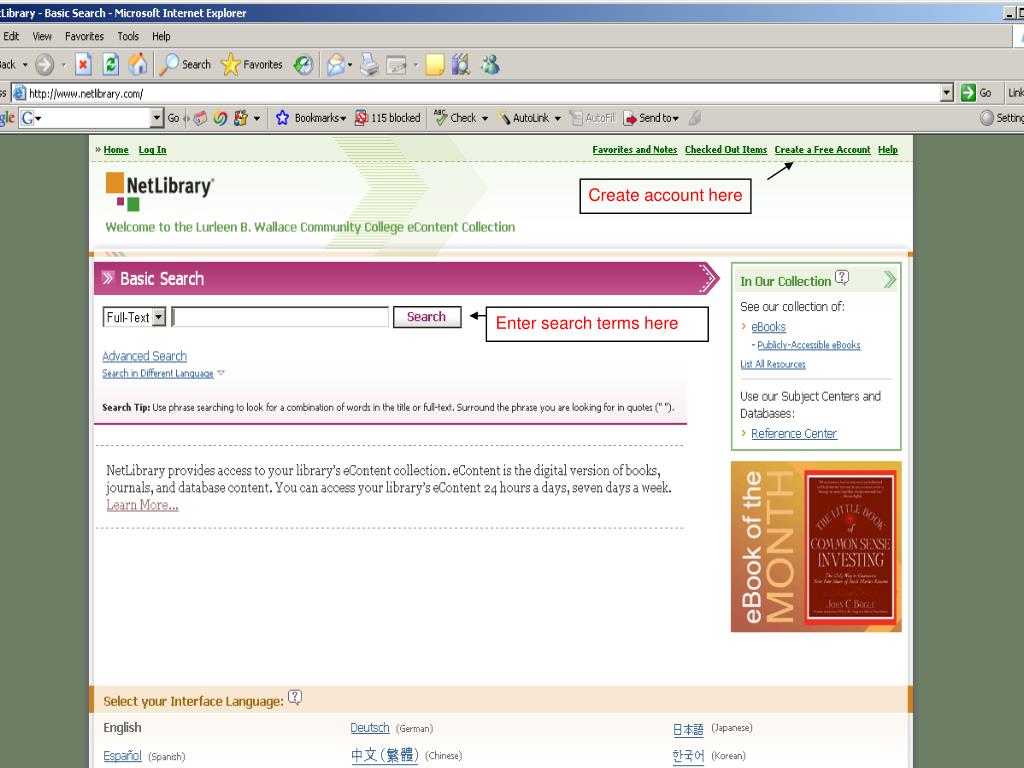This screenshot has width=1024, height=768.
Task: Open the Advanced Search link
Action: pyautogui.click(x=144, y=356)
